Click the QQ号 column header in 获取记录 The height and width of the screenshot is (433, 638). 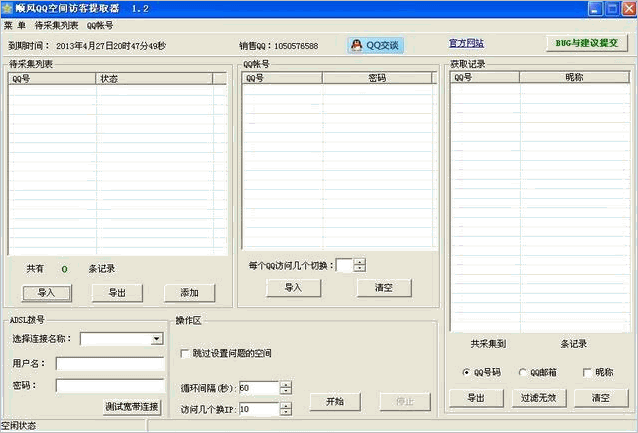(485, 77)
